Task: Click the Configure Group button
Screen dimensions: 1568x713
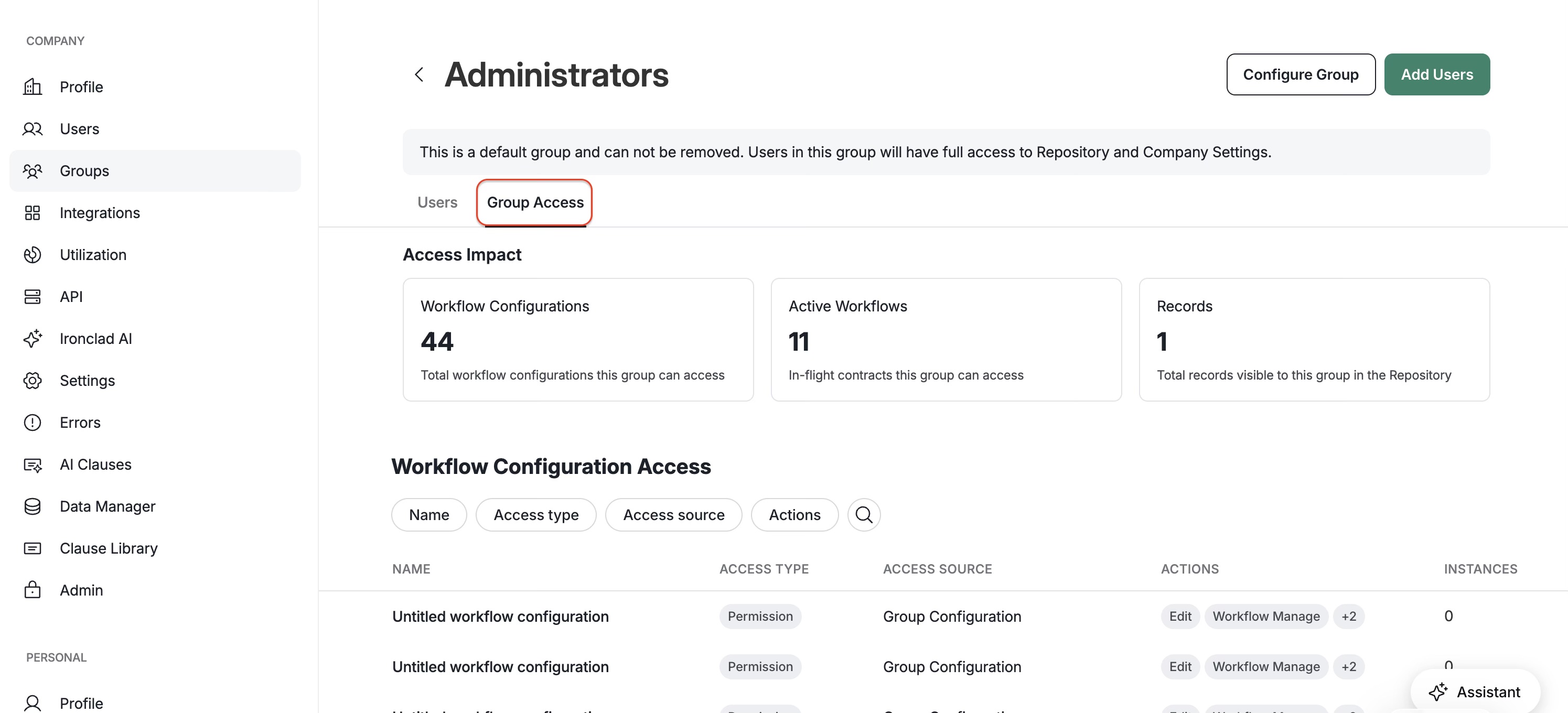Action: click(x=1300, y=74)
